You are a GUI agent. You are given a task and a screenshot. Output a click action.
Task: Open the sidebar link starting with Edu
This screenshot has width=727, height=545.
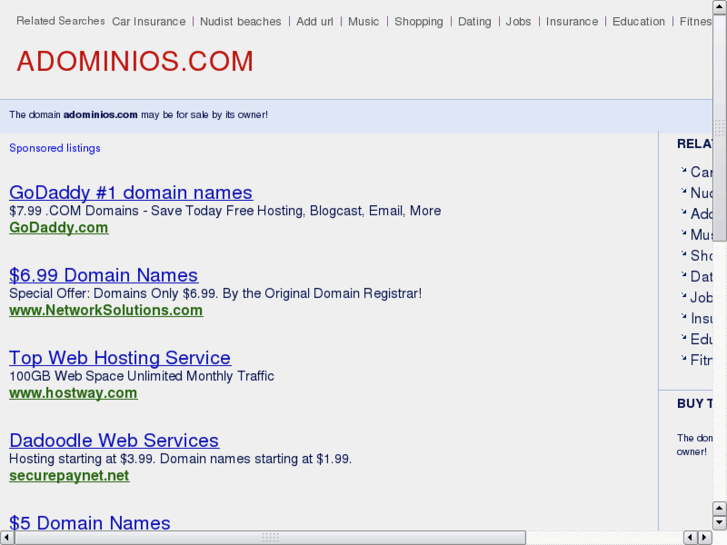pos(701,339)
